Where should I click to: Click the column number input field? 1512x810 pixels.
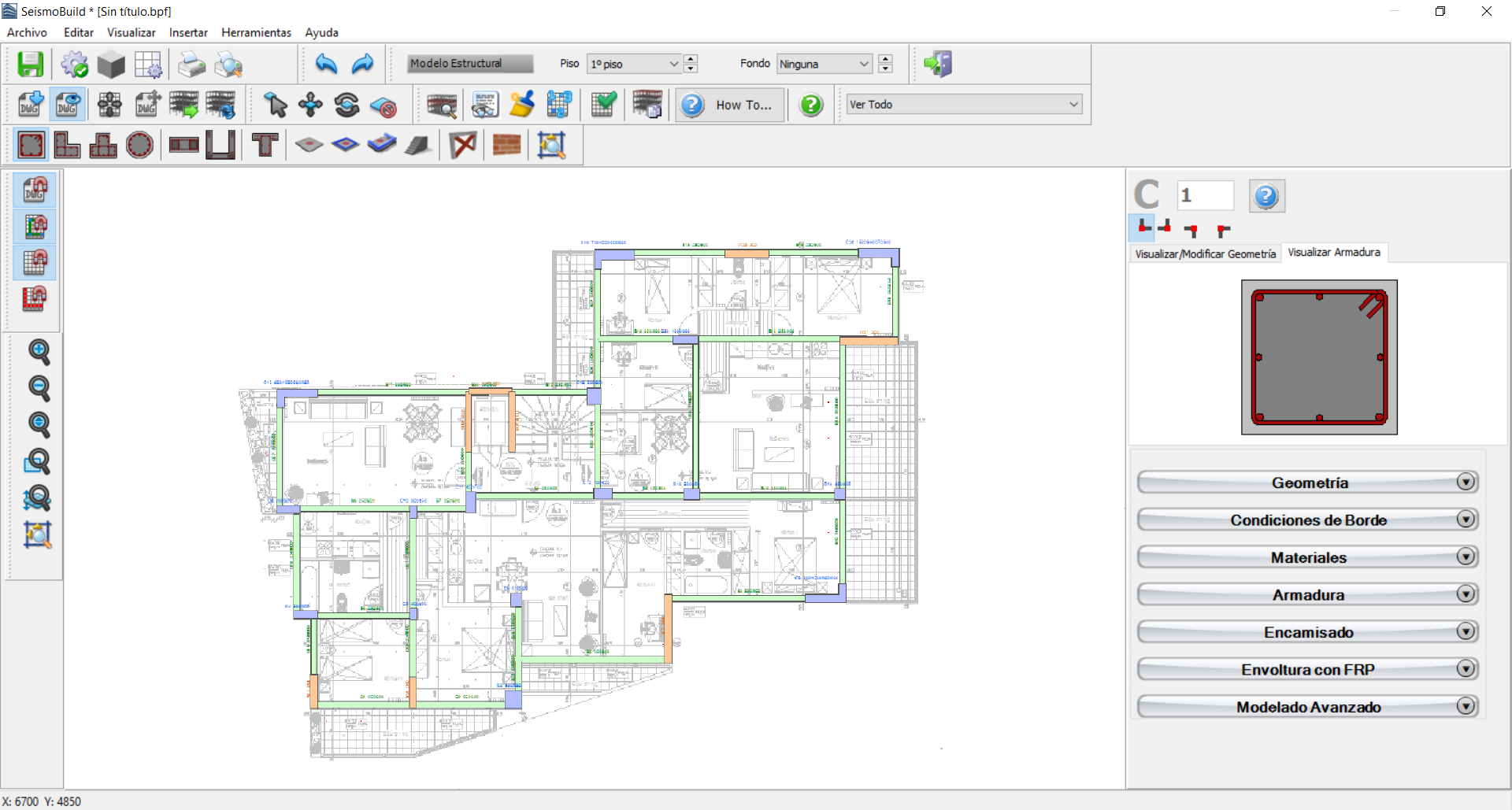[x=1205, y=195]
